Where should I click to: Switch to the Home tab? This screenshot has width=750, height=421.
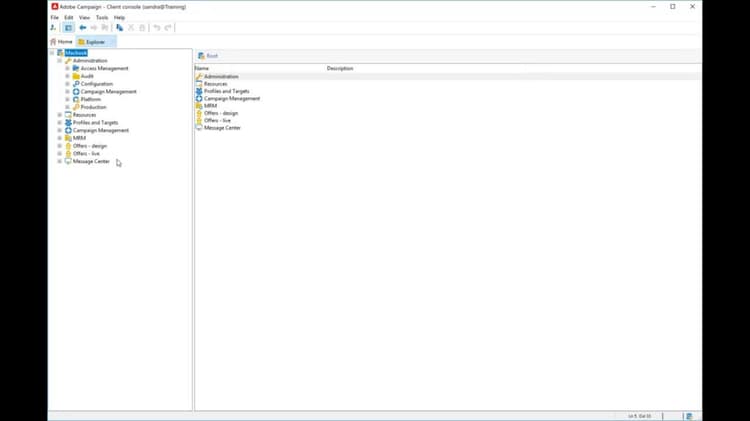62,42
